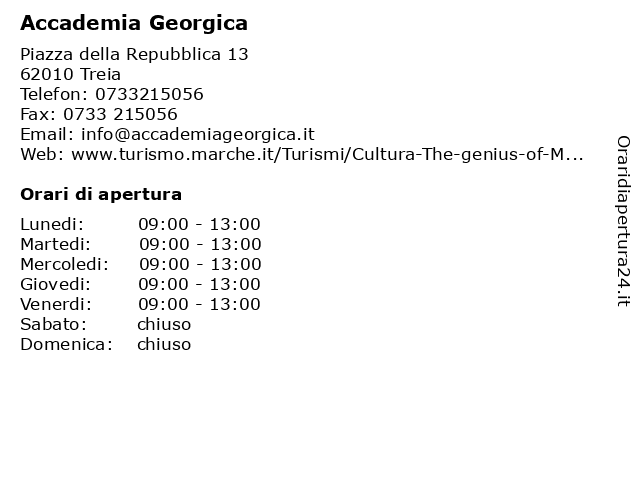Image resolution: width=640 pixels, height=480 pixels.
Task: Click chiuso status next to Domenica
Action: (164, 344)
